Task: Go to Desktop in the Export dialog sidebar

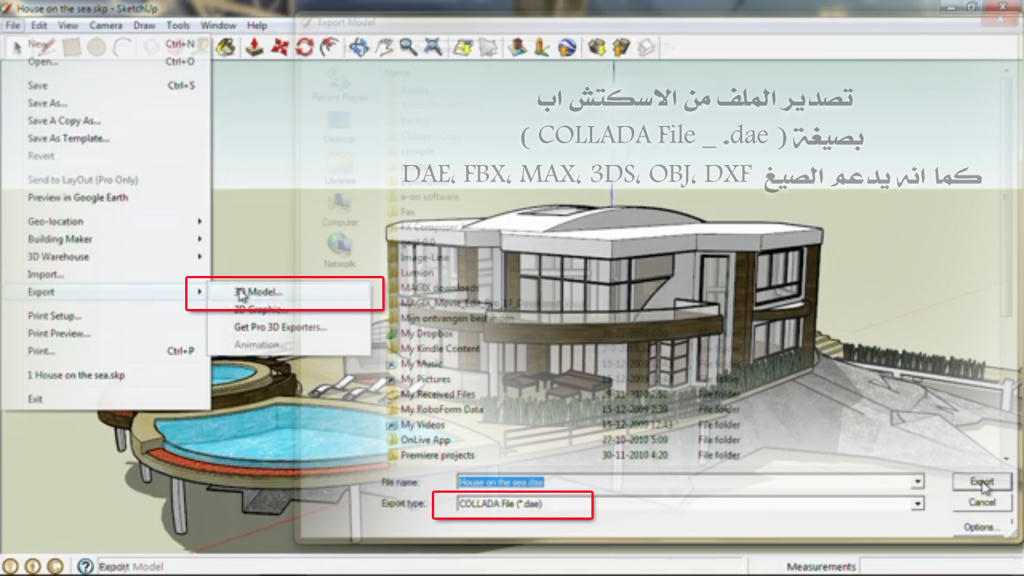Action: pos(339,127)
